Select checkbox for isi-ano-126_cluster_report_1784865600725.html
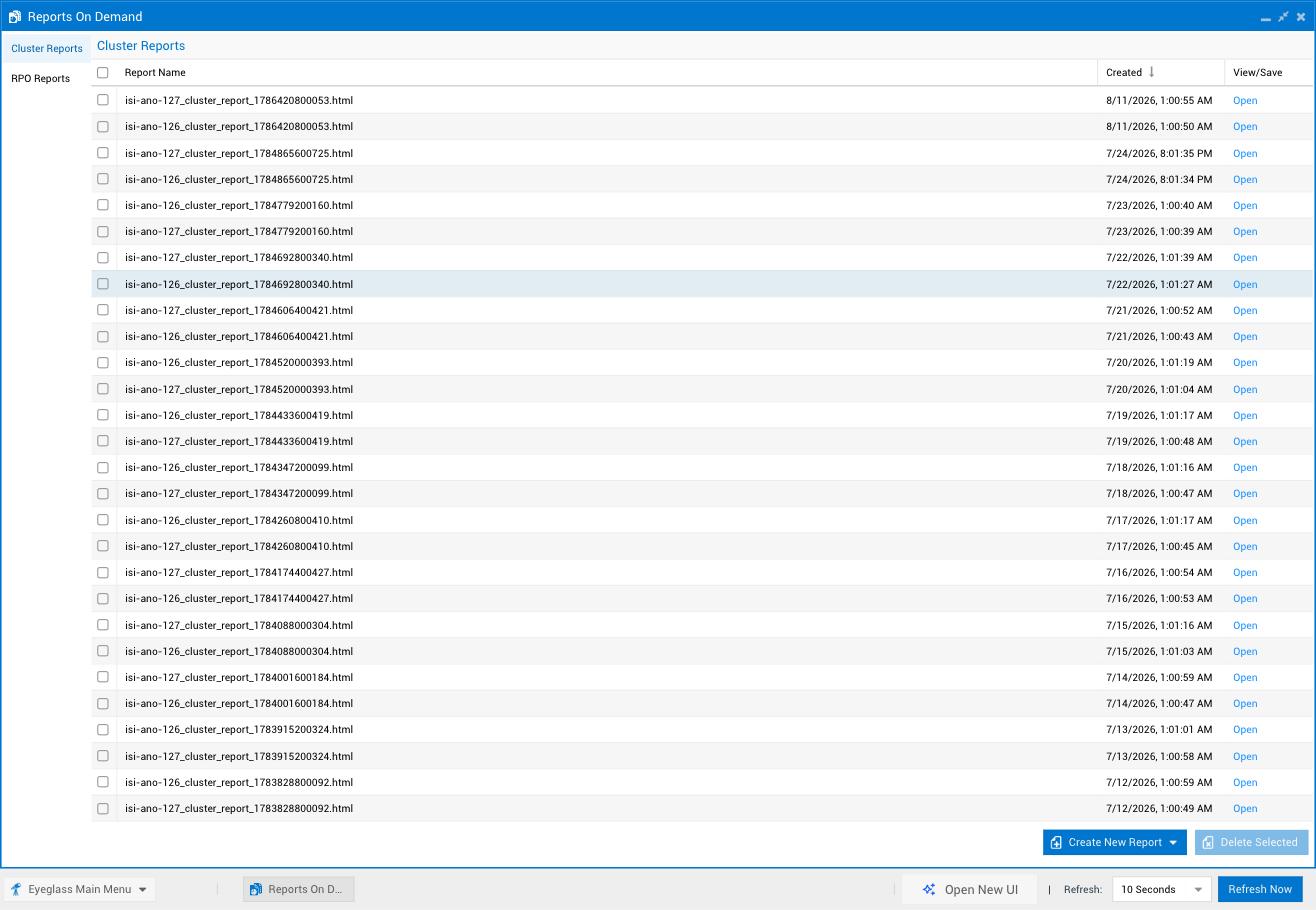Screen dimensions: 1316x910 pyautogui.click(x=103, y=179)
